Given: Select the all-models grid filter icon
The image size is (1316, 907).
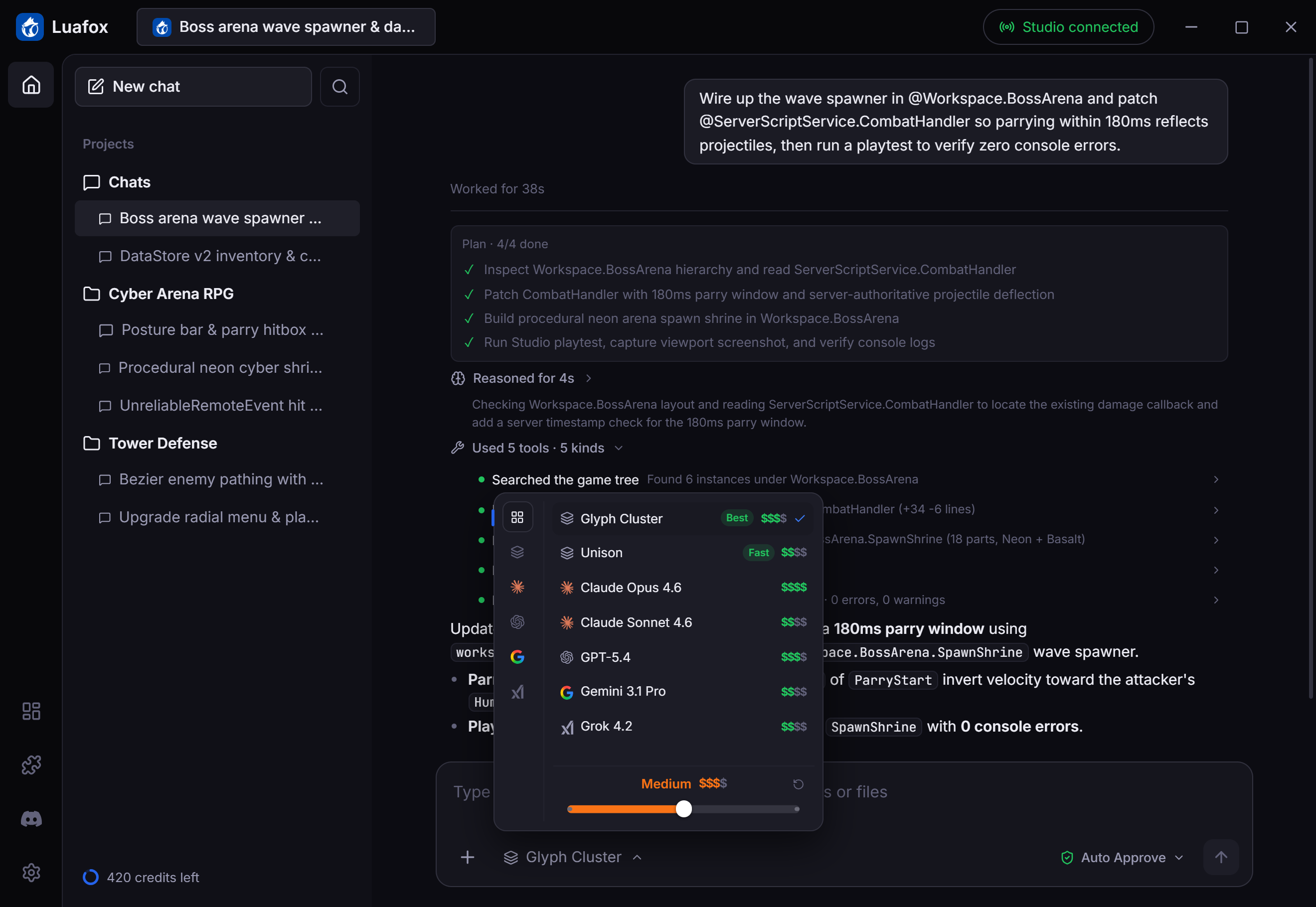Looking at the screenshot, I should pyautogui.click(x=517, y=517).
